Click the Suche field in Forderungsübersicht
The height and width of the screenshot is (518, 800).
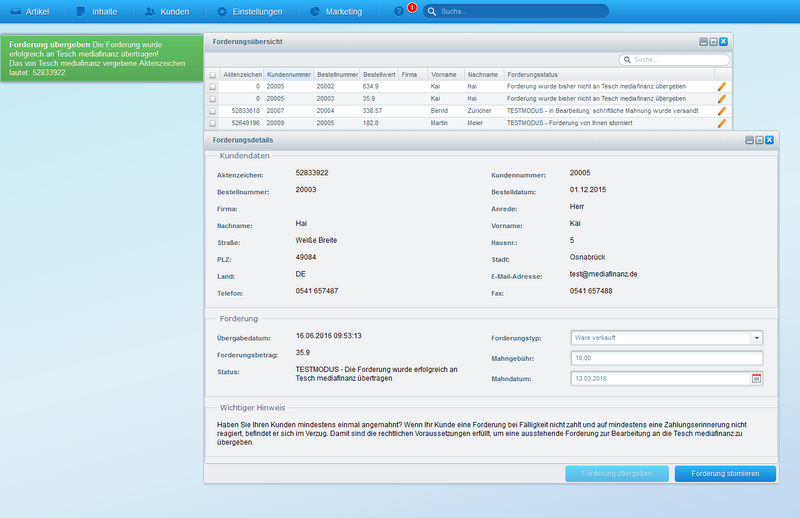(674, 60)
